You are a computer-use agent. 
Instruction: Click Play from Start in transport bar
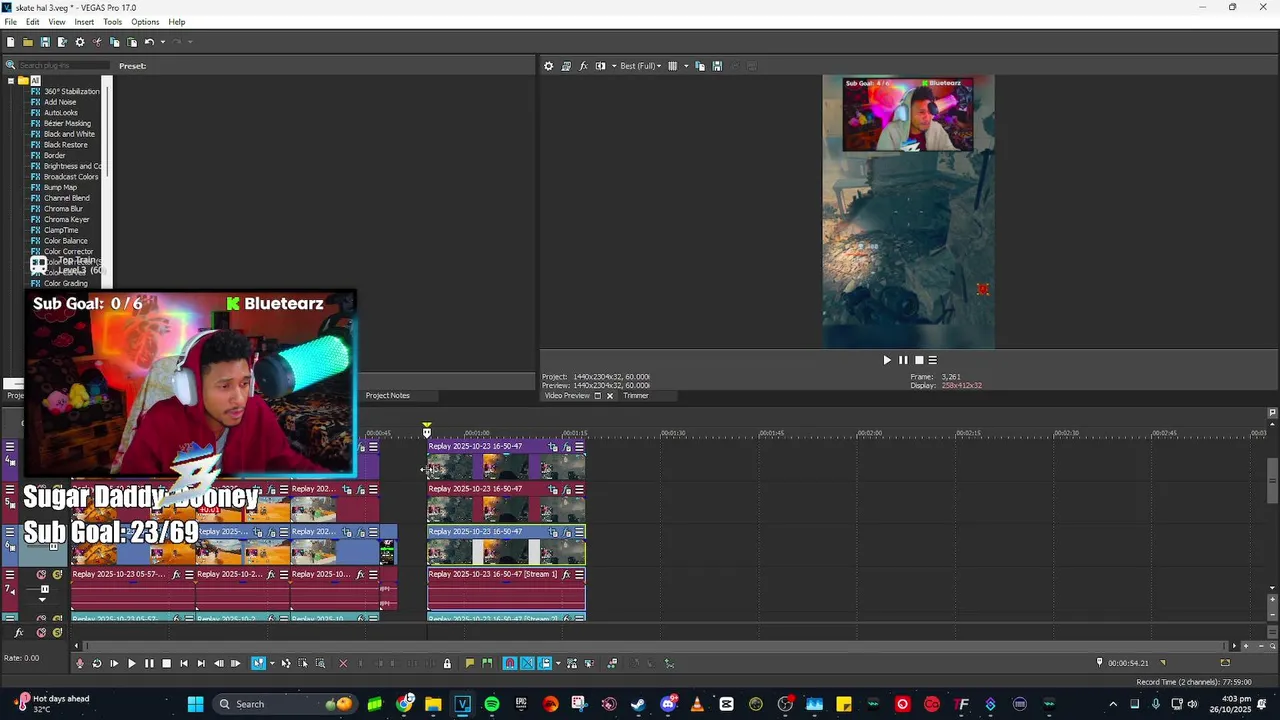click(114, 663)
